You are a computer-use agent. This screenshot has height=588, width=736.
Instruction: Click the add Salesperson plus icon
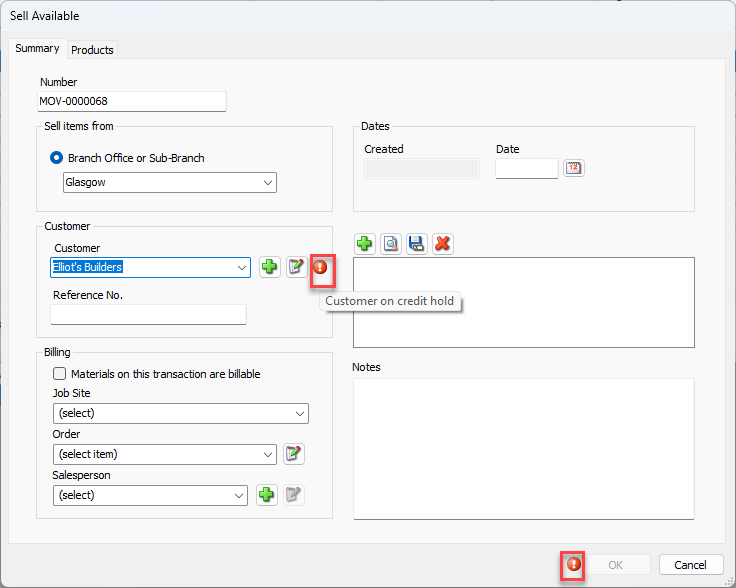point(267,495)
